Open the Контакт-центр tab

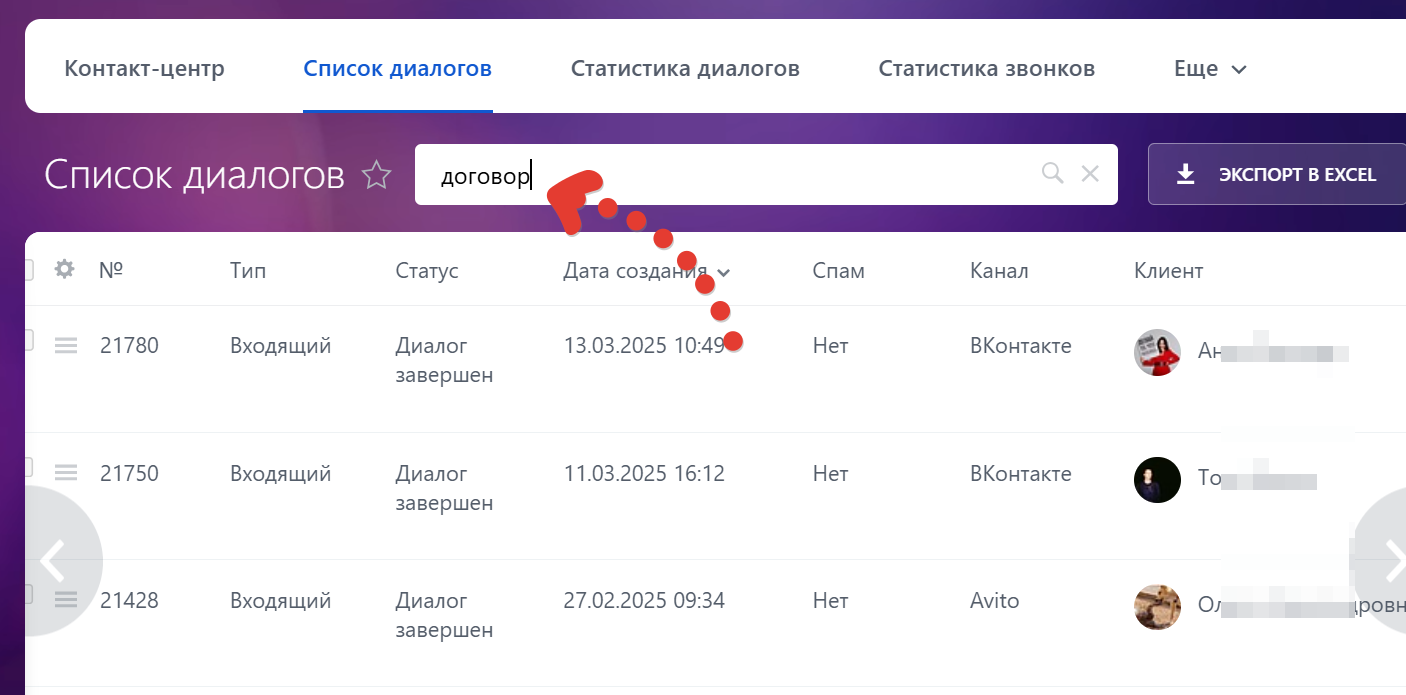[144, 69]
